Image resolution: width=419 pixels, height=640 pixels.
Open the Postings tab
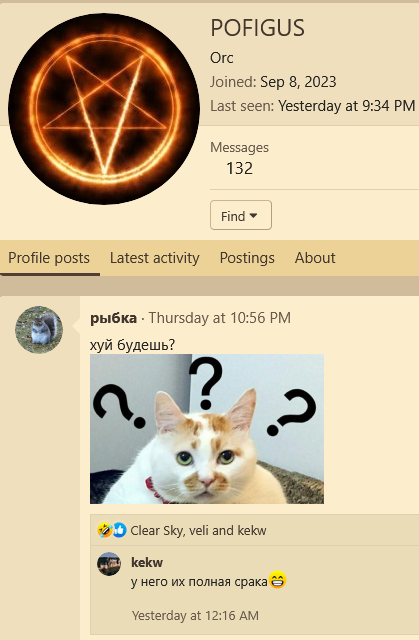(x=247, y=258)
